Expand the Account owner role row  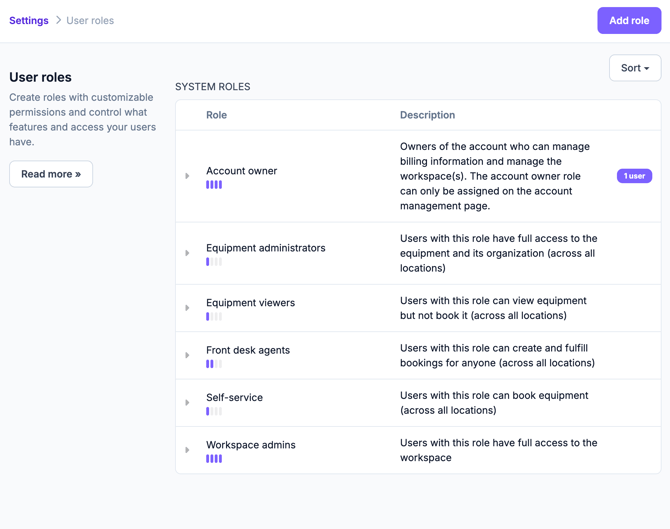pyautogui.click(x=187, y=177)
